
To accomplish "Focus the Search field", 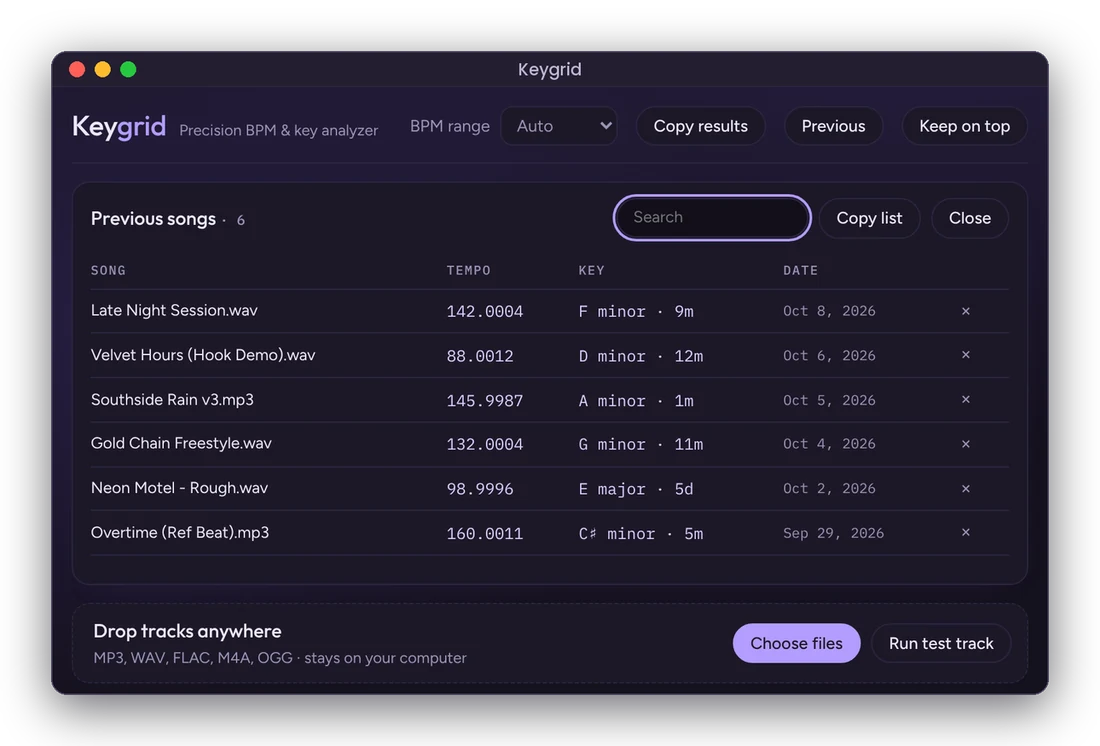I will click(712, 218).
